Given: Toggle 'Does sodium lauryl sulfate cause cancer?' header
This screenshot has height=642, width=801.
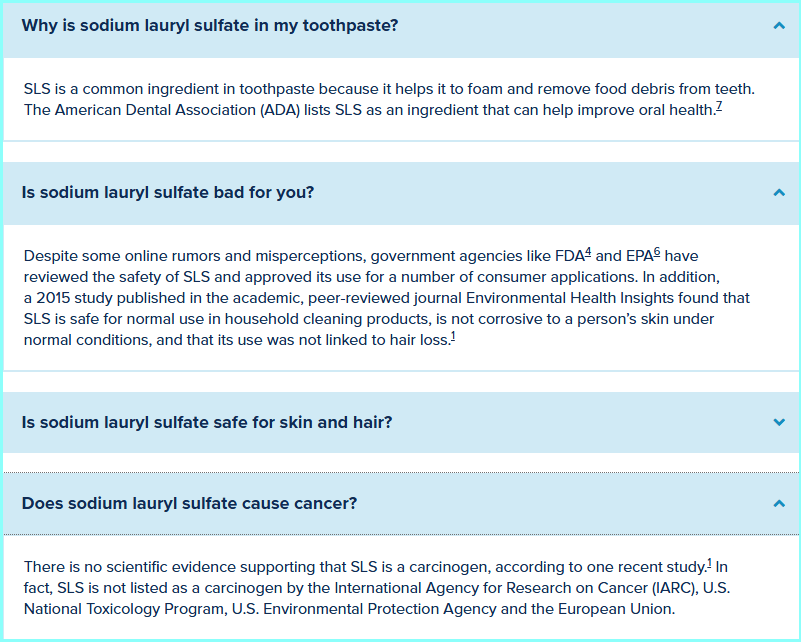Looking at the screenshot, I should pos(189,503).
